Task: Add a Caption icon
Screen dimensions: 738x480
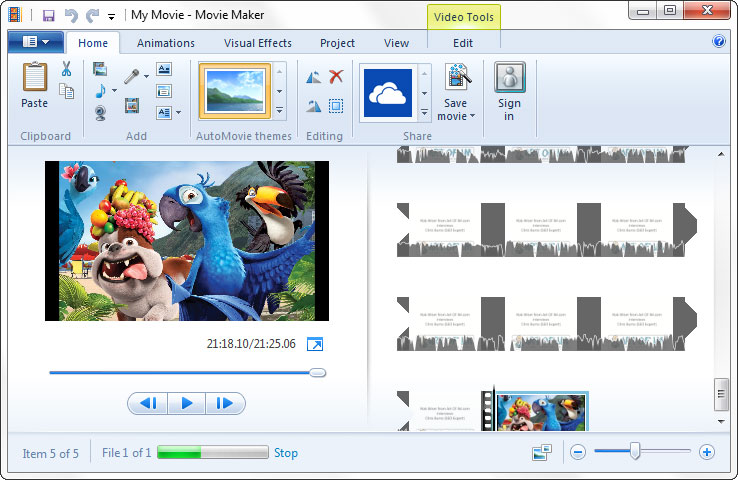Action: pos(164,91)
